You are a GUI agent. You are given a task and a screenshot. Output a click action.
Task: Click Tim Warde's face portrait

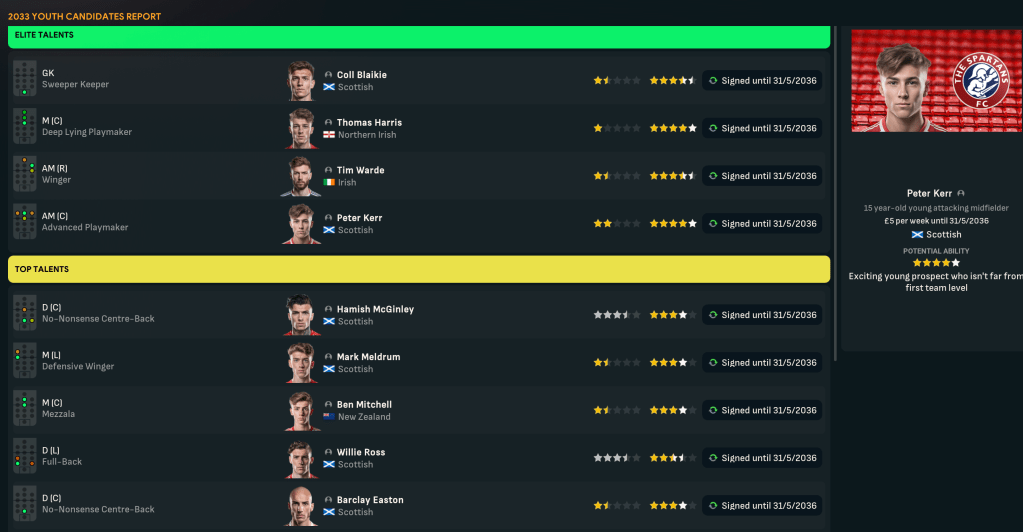[x=301, y=176]
